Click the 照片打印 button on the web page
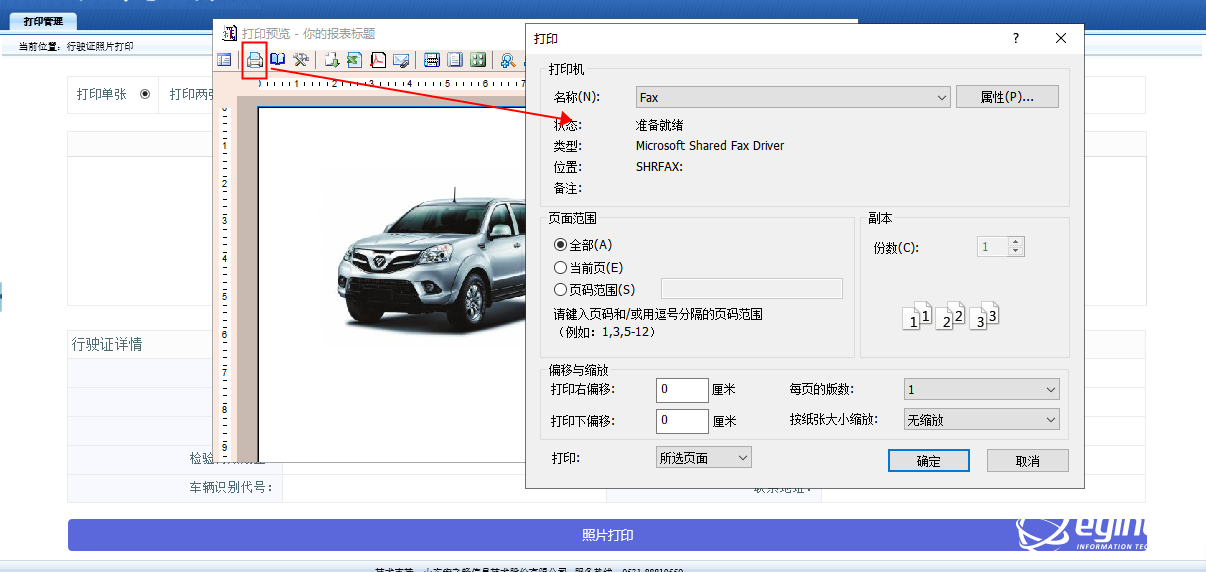The width and height of the screenshot is (1206, 572). [x=607, y=535]
